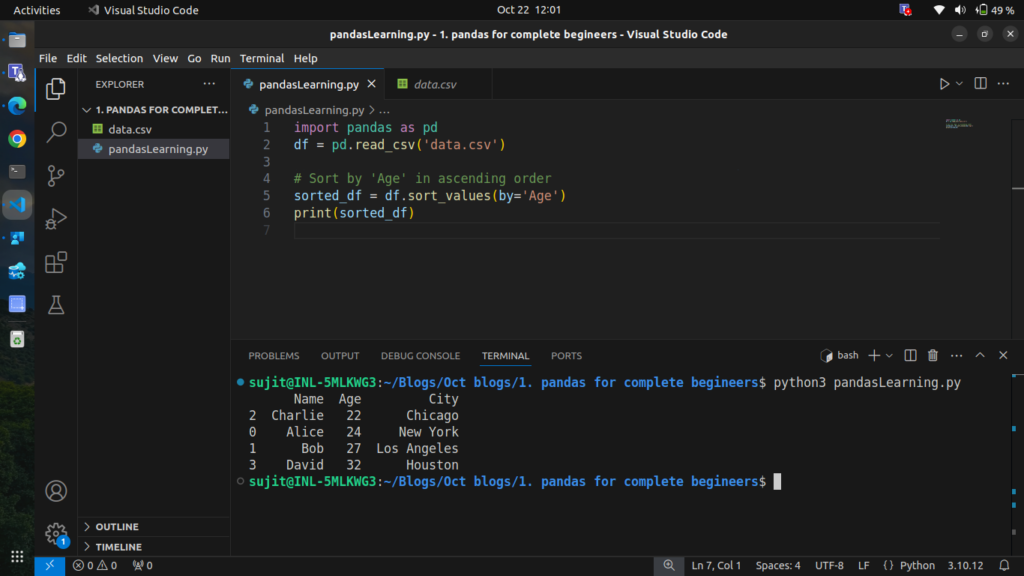Open Accounts icon in activity bar
This screenshot has height=576, width=1024.
coord(56,491)
